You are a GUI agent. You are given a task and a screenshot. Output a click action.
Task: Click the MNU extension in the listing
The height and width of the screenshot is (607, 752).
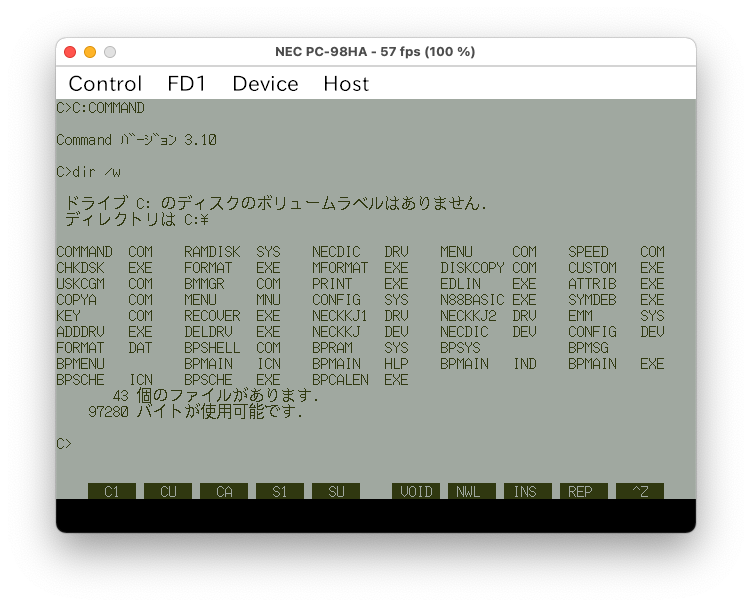point(268,300)
